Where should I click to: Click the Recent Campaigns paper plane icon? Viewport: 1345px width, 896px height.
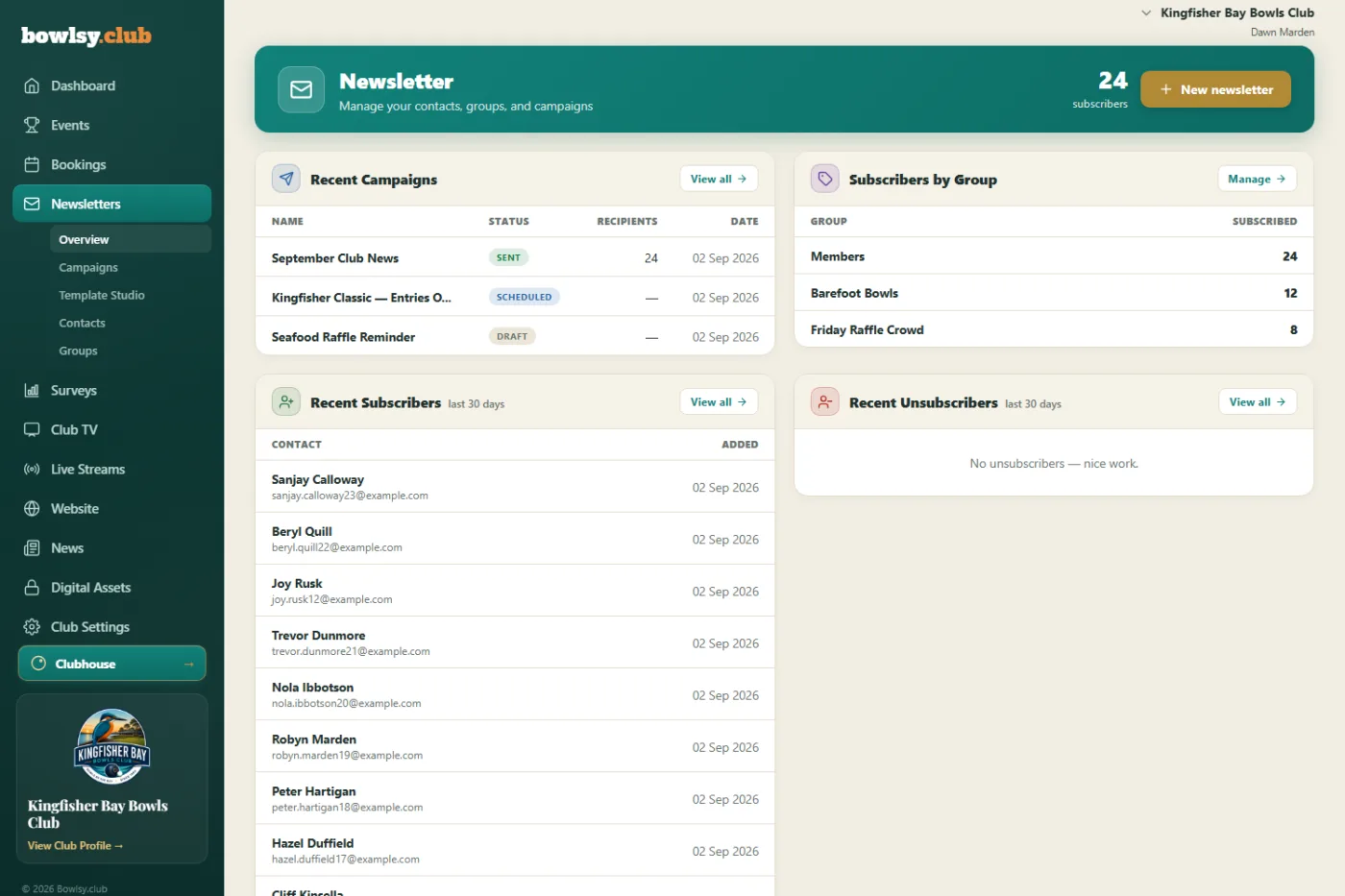click(286, 179)
